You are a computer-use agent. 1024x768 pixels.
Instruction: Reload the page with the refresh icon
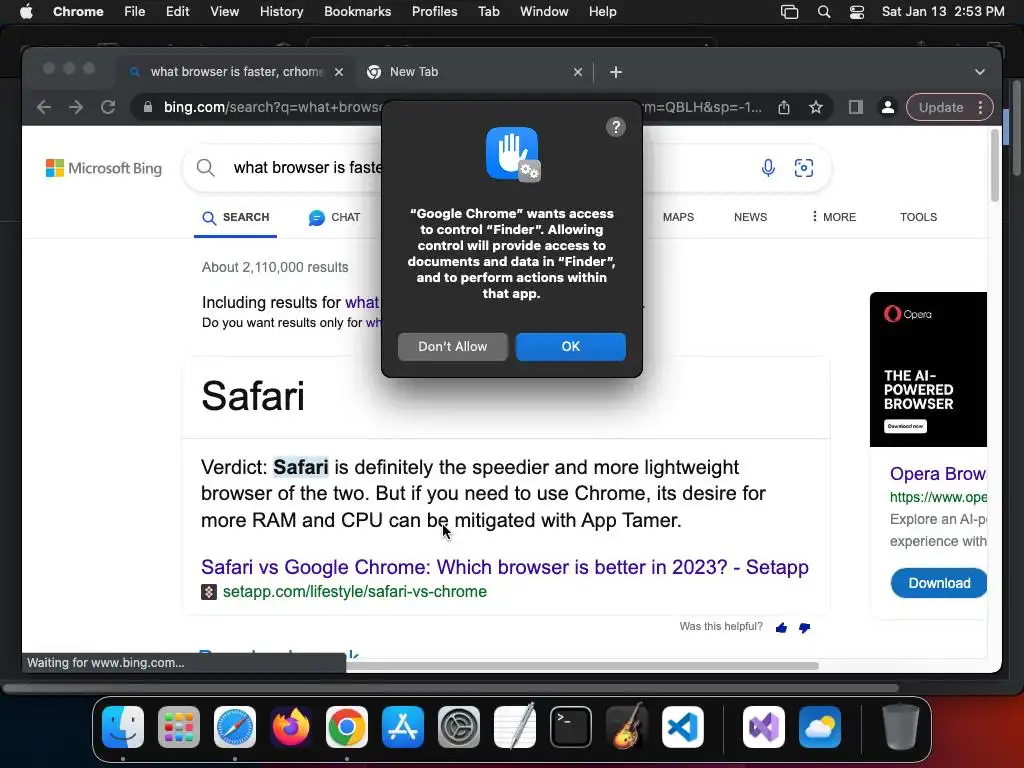(108, 107)
